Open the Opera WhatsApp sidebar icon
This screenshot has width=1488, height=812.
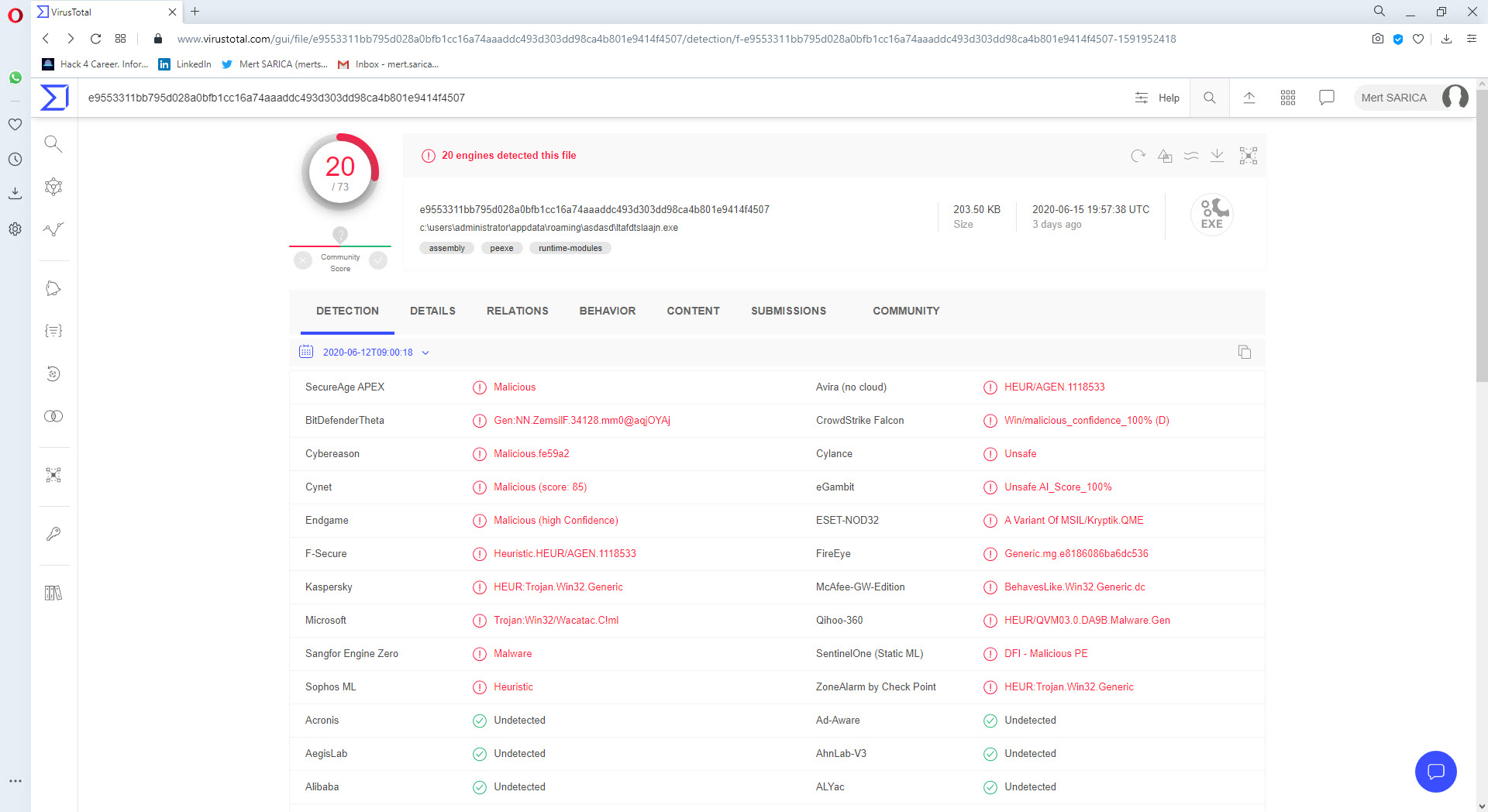pyautogui.click(x=15, y=77)
